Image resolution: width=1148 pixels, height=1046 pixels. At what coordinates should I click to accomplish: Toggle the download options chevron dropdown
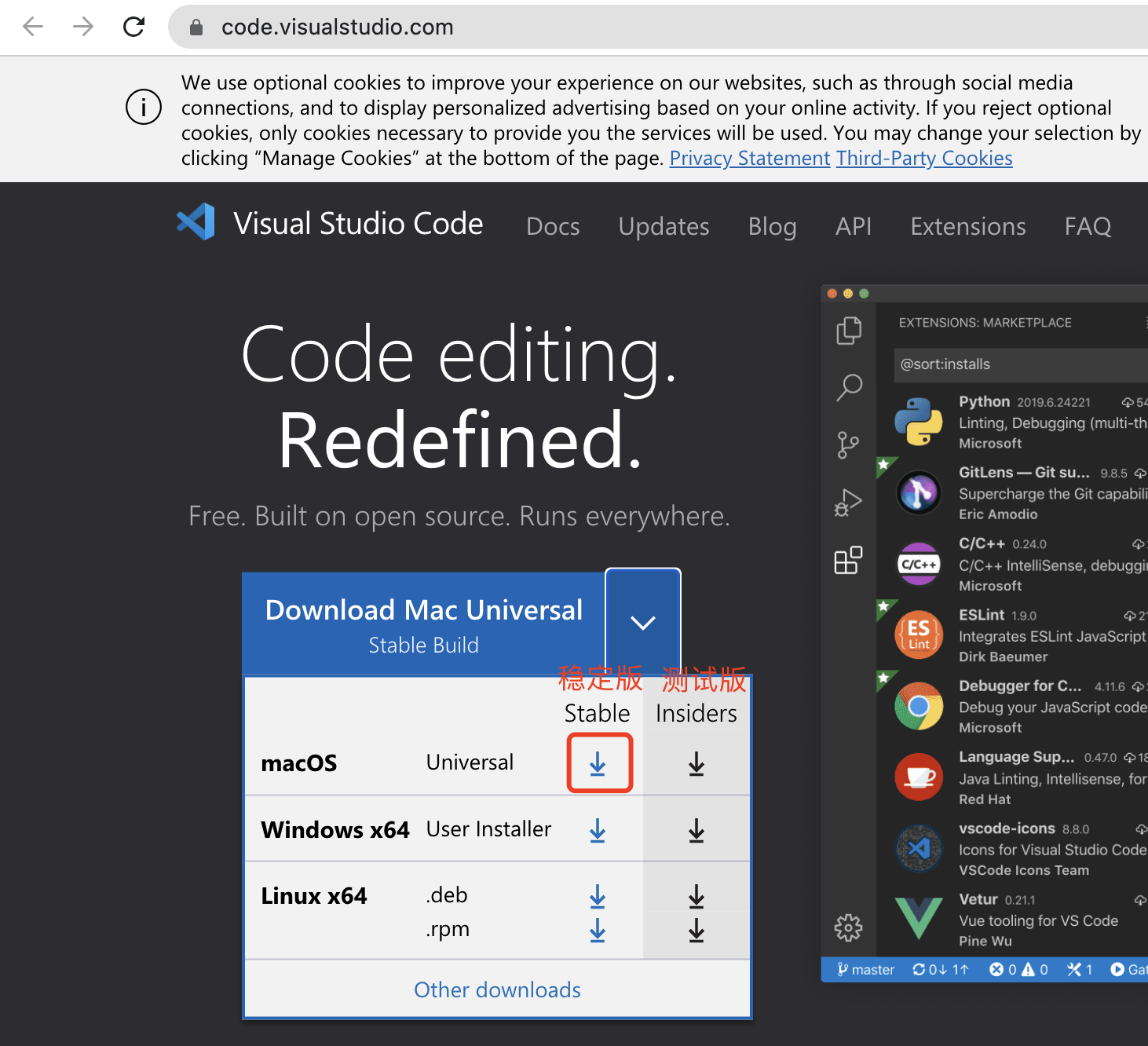[643, 623]
